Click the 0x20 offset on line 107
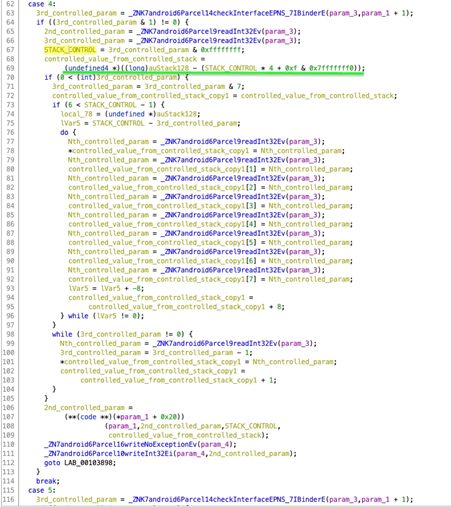 [x=169, y=417]
